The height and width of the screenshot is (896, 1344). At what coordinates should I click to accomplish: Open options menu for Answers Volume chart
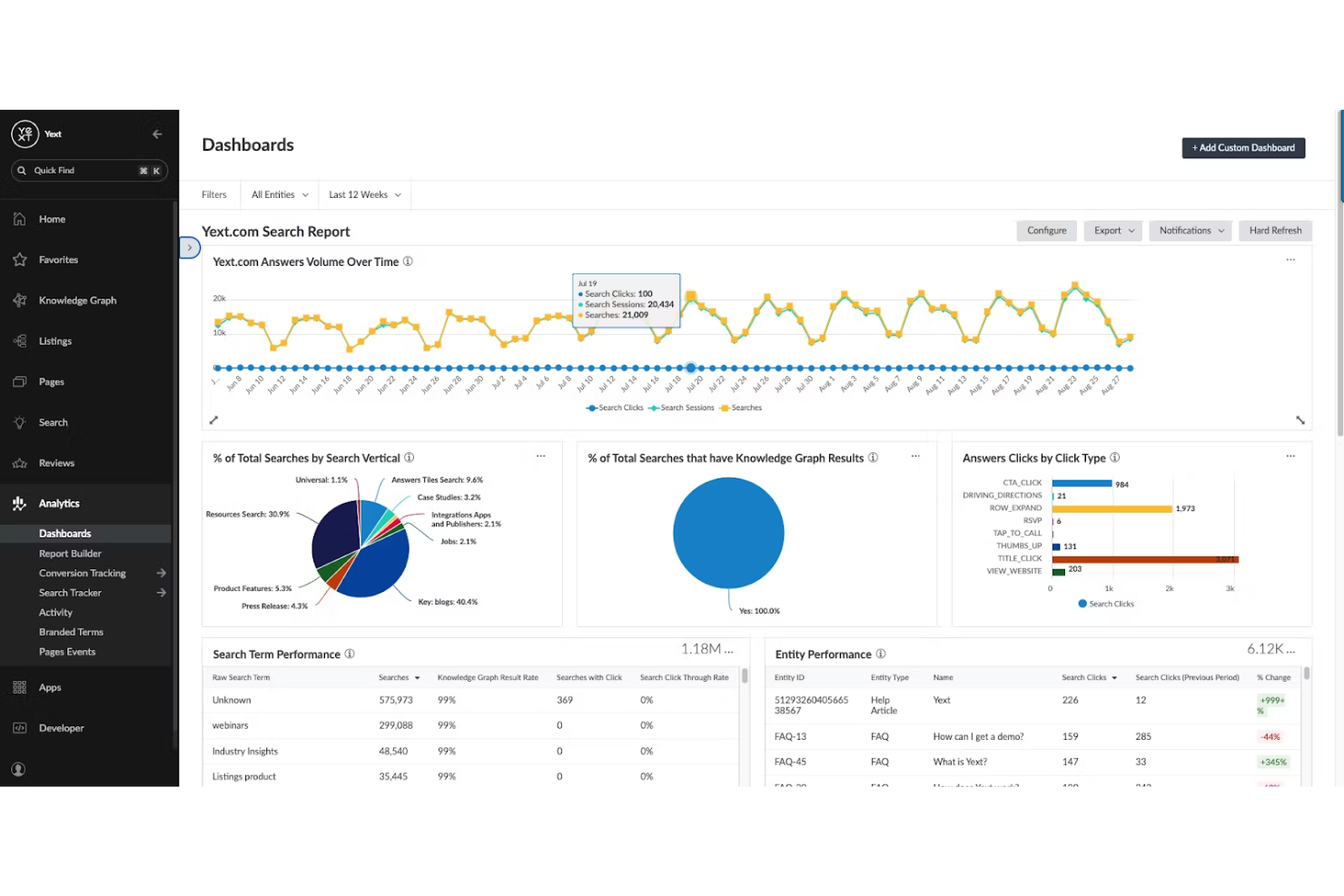pyautogui.click(x=1290, y=260)
